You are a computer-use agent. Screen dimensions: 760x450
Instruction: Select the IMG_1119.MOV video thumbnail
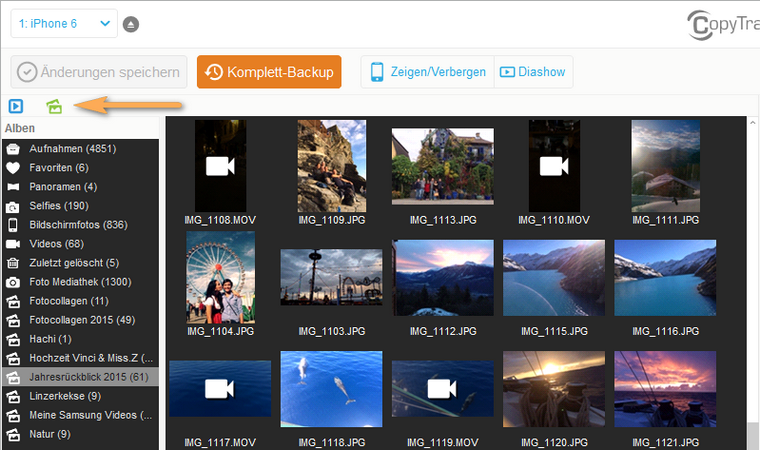(x=443, y=388)
